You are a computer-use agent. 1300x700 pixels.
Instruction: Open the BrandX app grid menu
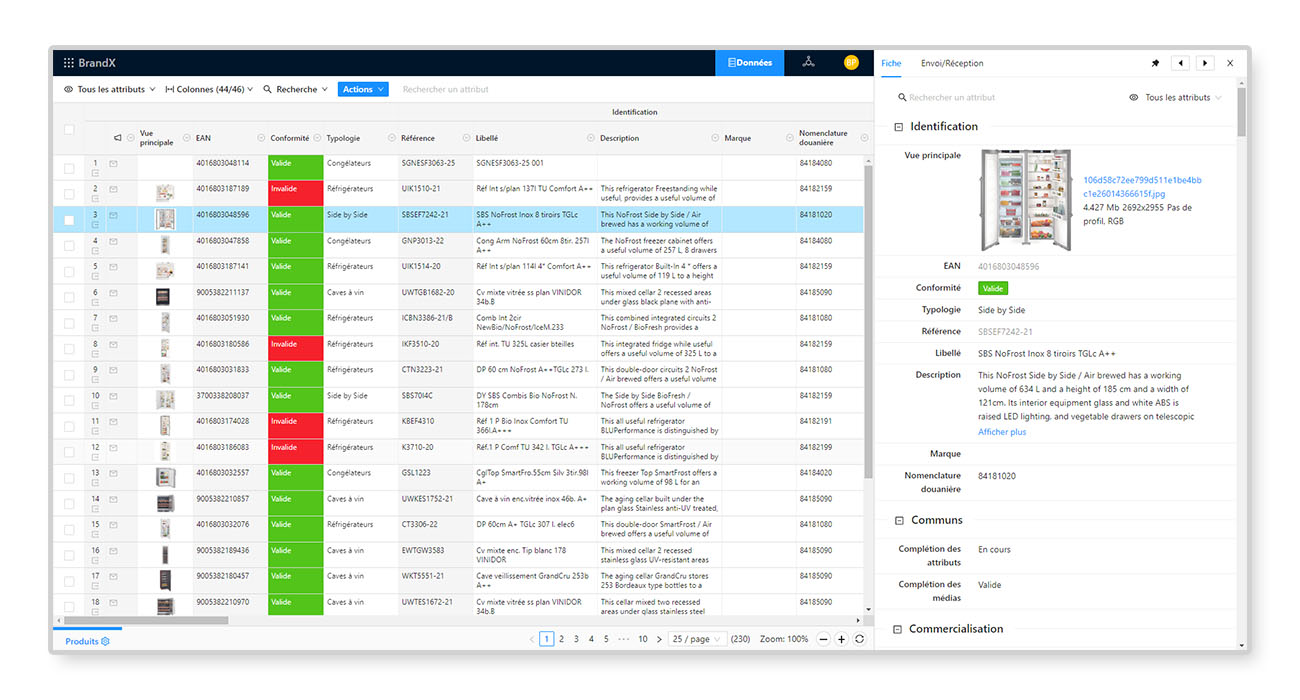point(68,63)
